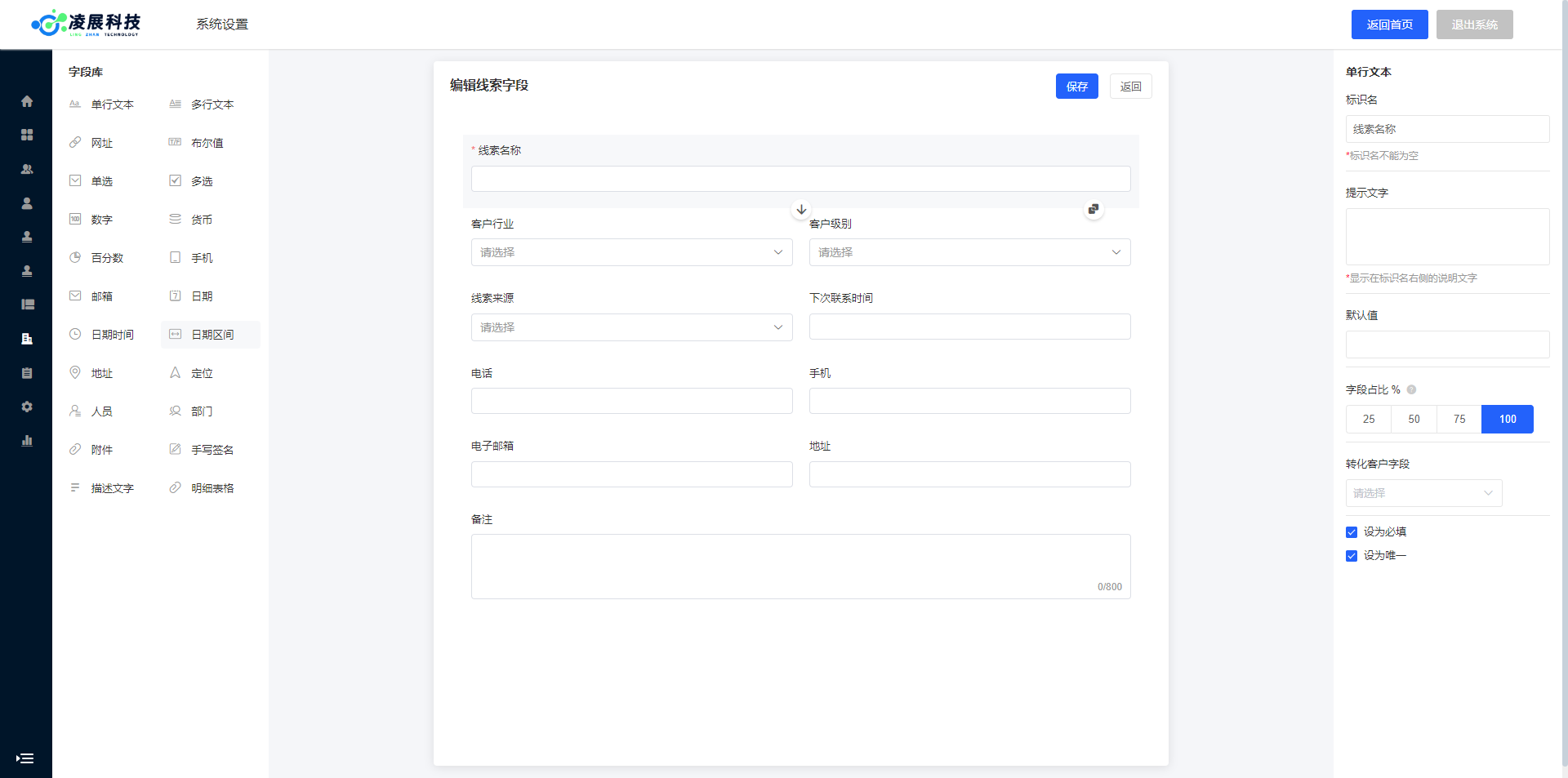Click into the 电话 input field
This screenshot has width=1568, height=778.
click(632, 401)
